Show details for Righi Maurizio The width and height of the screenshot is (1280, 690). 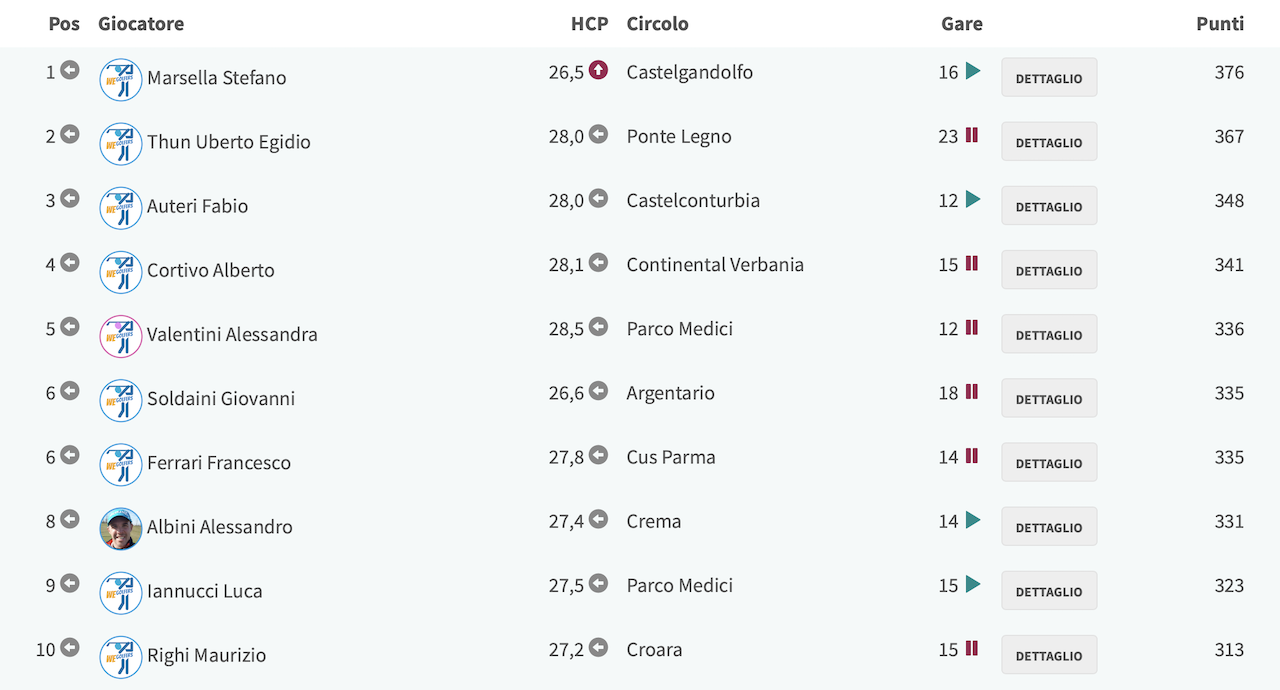pyautogui.click(x=1049, y=656)
